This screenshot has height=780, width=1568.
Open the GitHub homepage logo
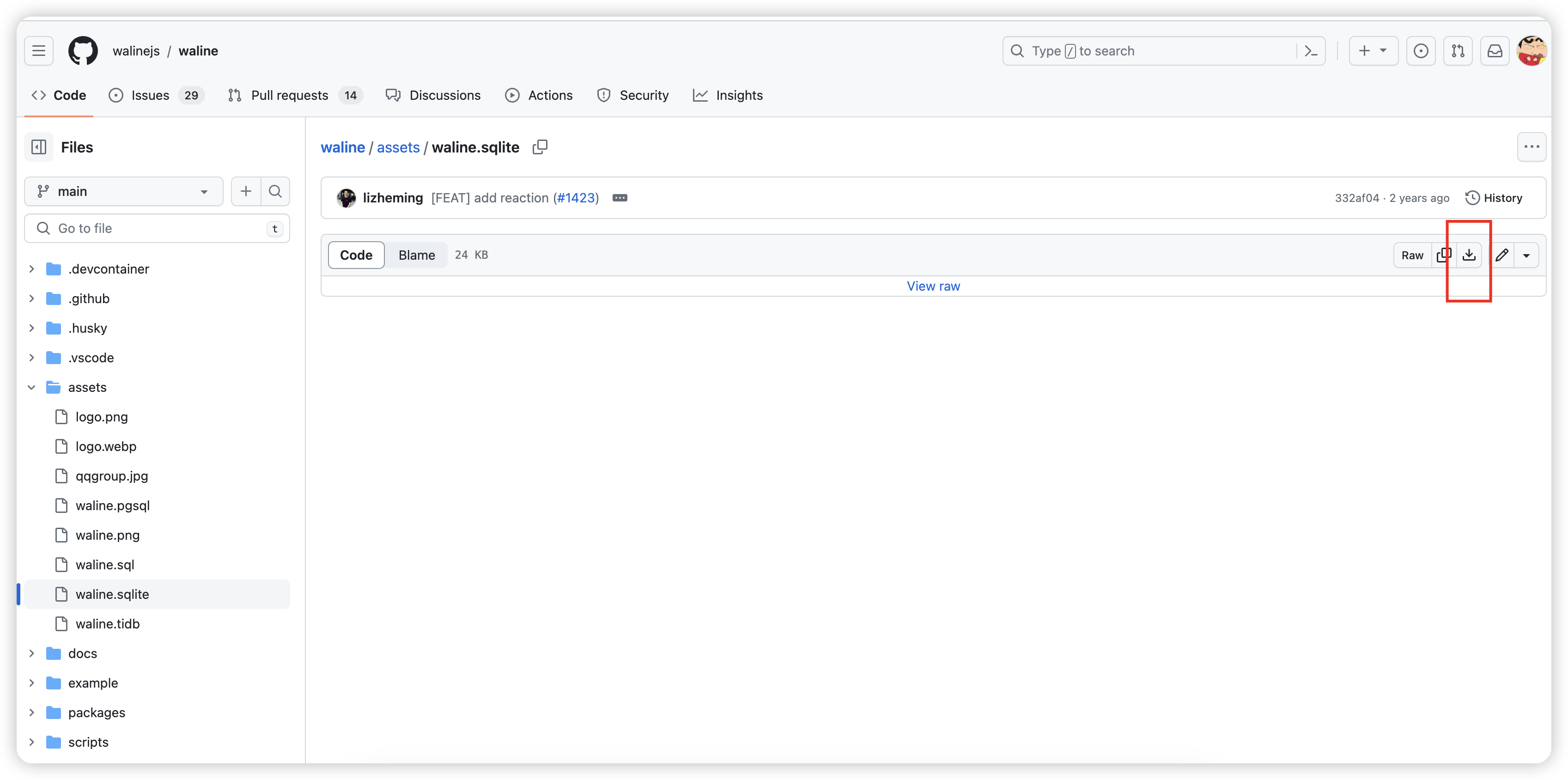click(x=83, y=51)
